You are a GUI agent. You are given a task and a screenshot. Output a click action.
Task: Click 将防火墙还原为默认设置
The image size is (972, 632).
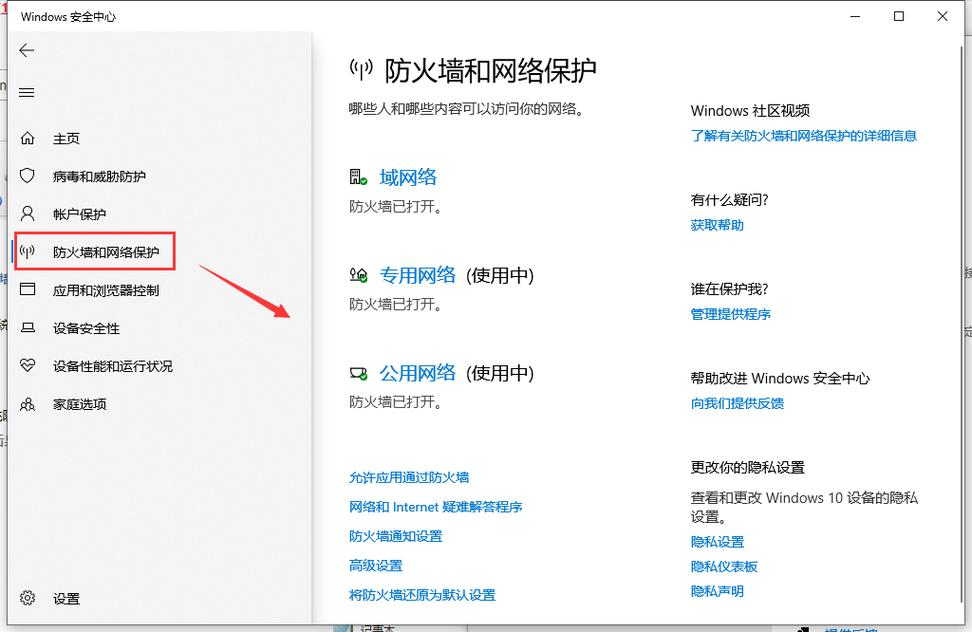pos(422,594)
